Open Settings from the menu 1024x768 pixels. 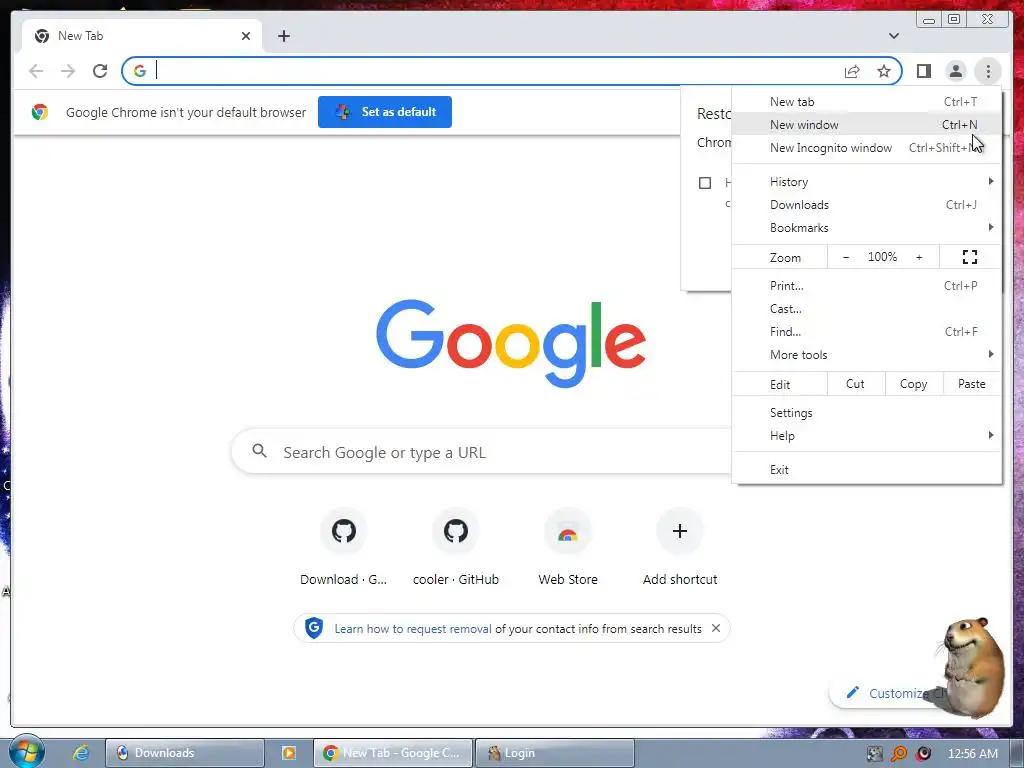(x=867, y=413)
